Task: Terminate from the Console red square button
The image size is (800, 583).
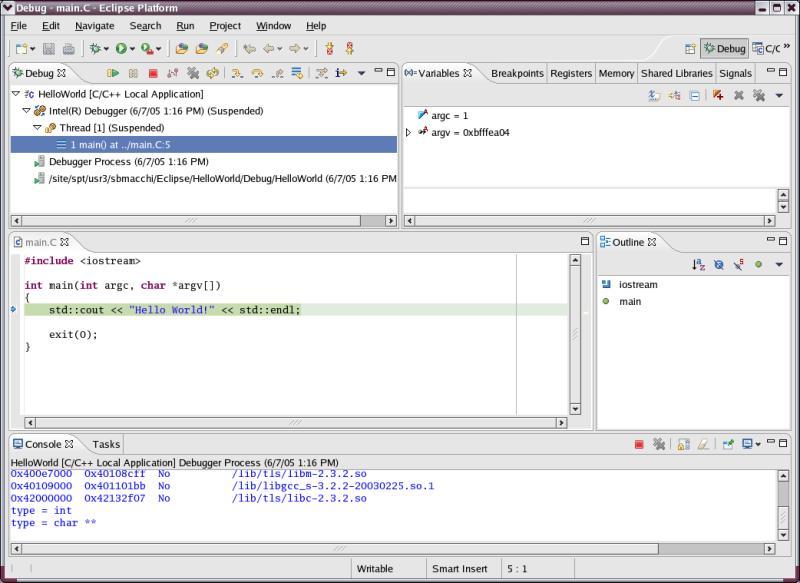Action: [639, 445]
